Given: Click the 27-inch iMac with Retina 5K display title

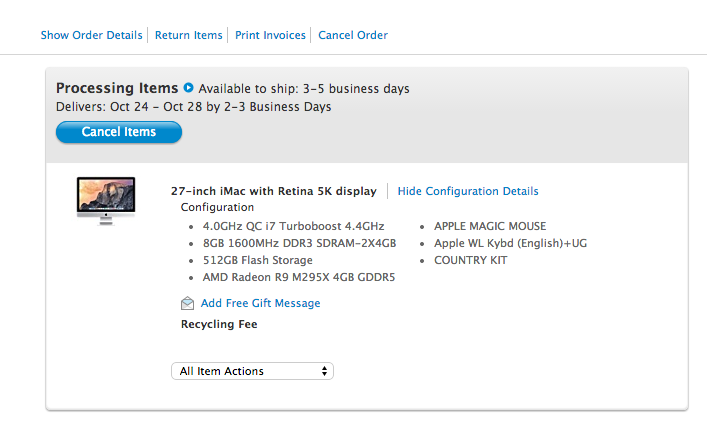Looking at the screenshot, I should [x=274, y=191].
